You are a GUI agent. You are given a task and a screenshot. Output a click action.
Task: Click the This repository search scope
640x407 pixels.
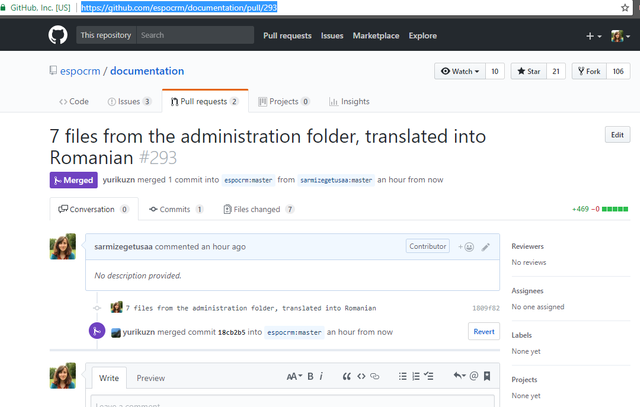106,35
